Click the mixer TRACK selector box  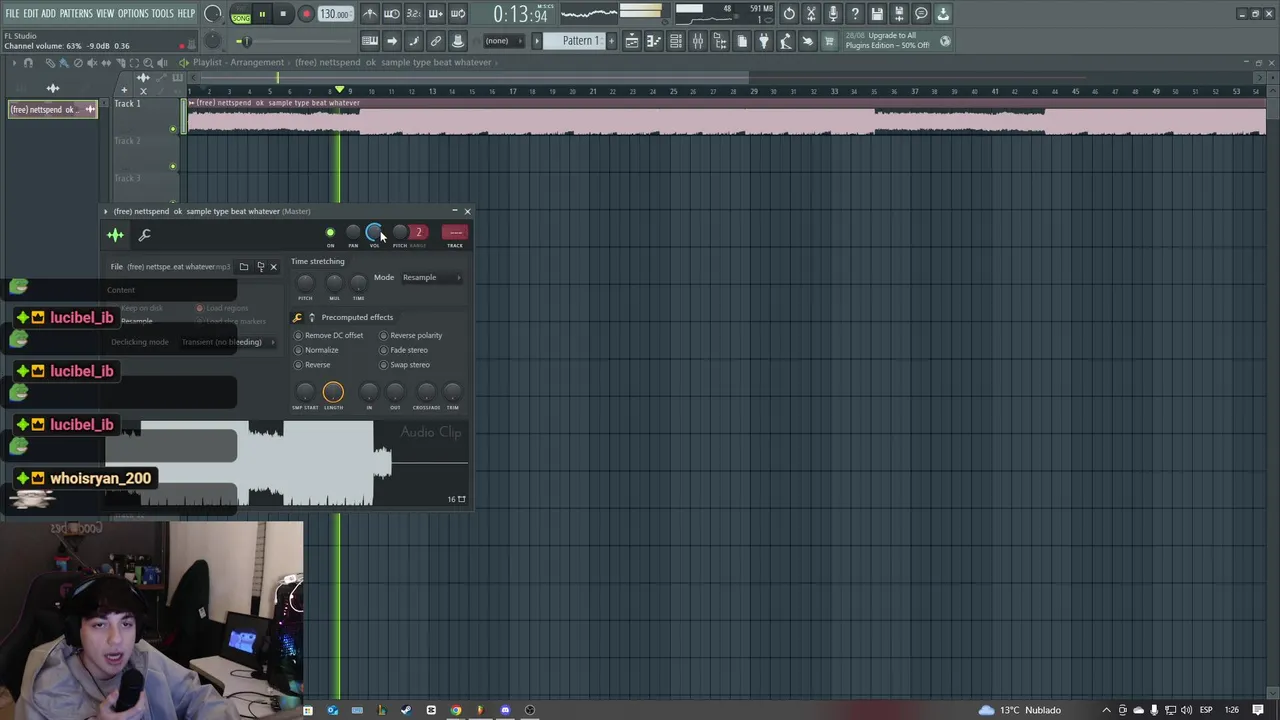455,233
